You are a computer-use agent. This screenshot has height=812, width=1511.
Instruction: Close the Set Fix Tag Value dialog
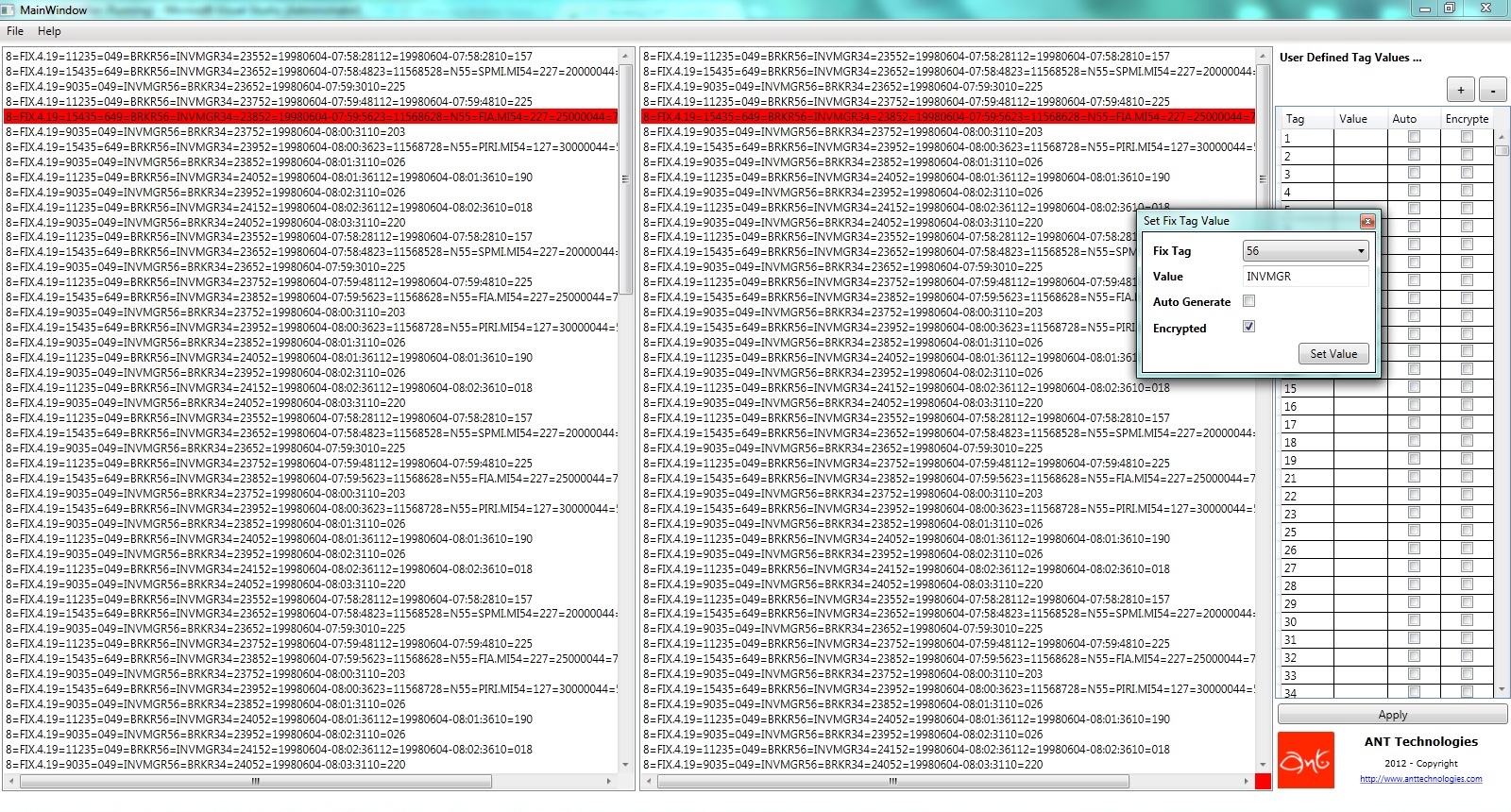point(1367,221)
